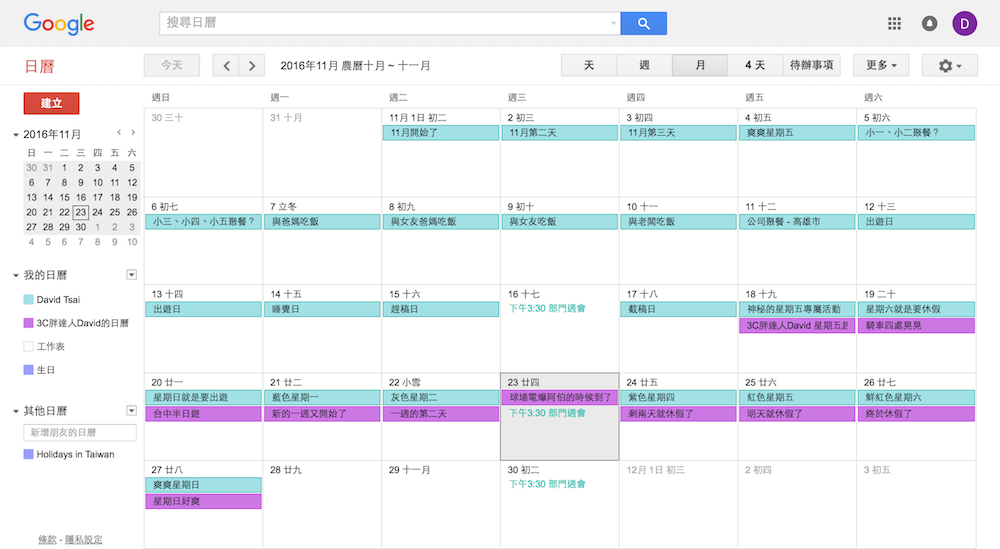Switch to the 天 view tab
Viewport: 1000px width, 549px height.
[x=589, y=66]
